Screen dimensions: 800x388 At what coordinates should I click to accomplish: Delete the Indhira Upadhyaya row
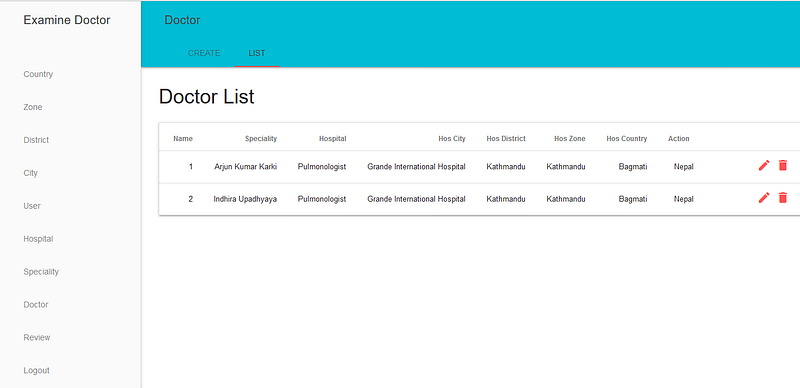[783, 198]
